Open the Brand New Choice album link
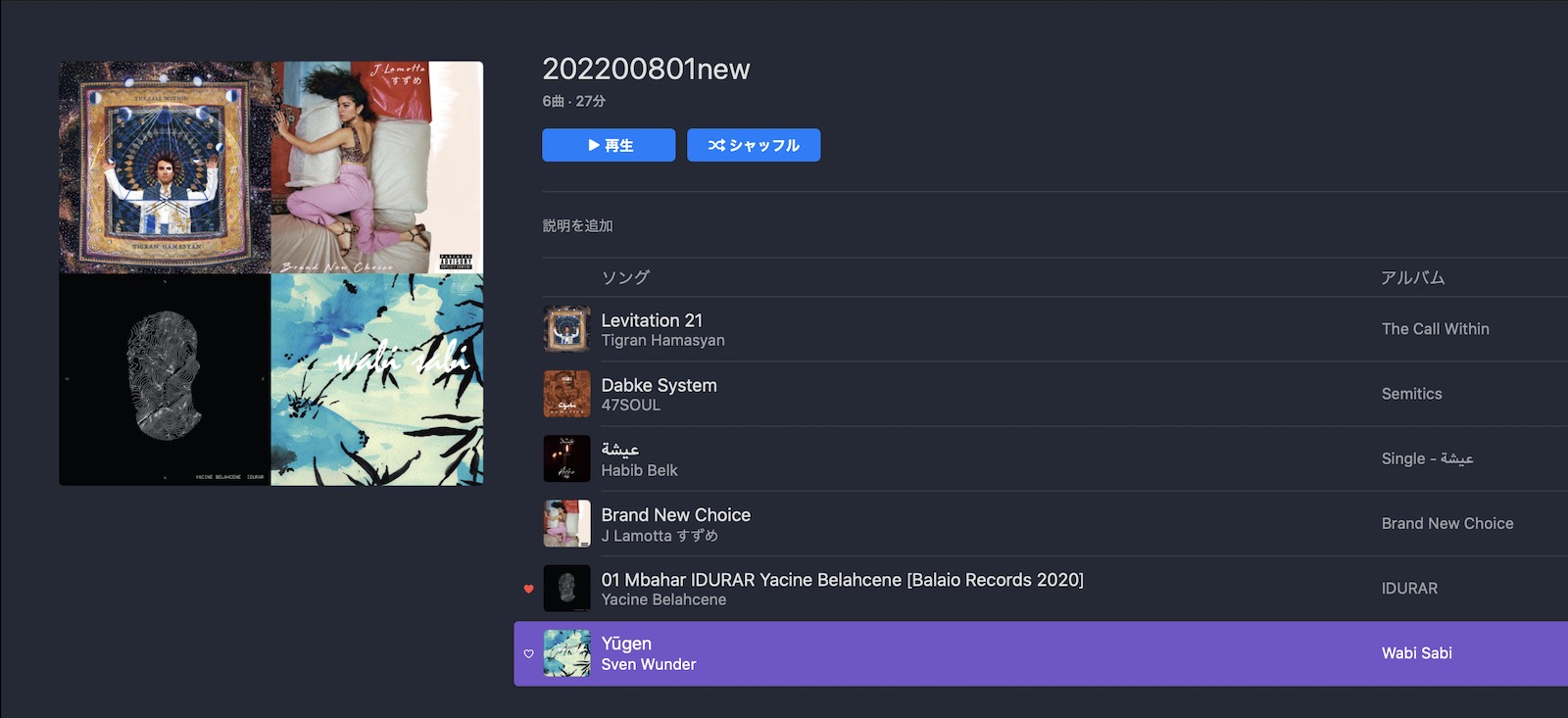The width and height of the screenshot is (1568, 718). 1447,523
